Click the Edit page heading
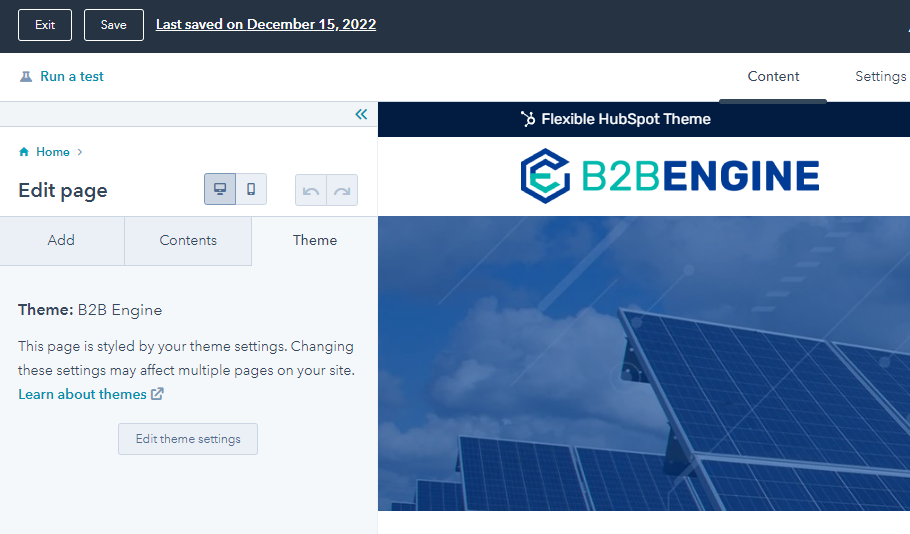The height and width of the screenshot is (534, 910). 63,190
